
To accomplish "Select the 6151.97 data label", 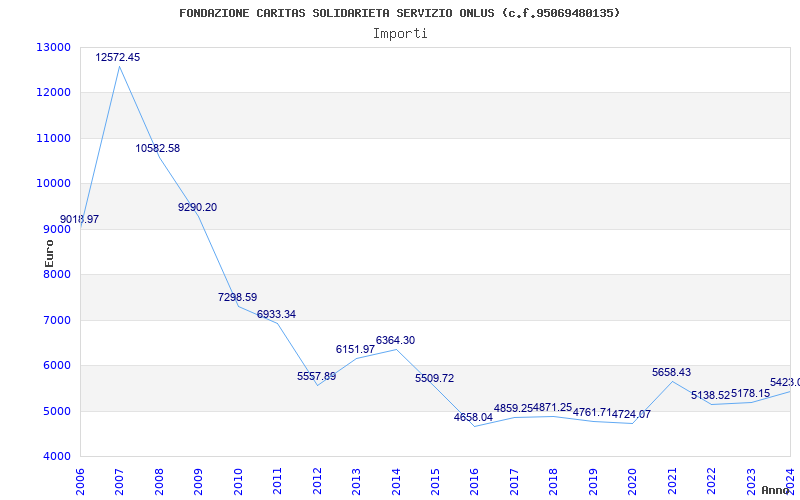I will 355,349.
